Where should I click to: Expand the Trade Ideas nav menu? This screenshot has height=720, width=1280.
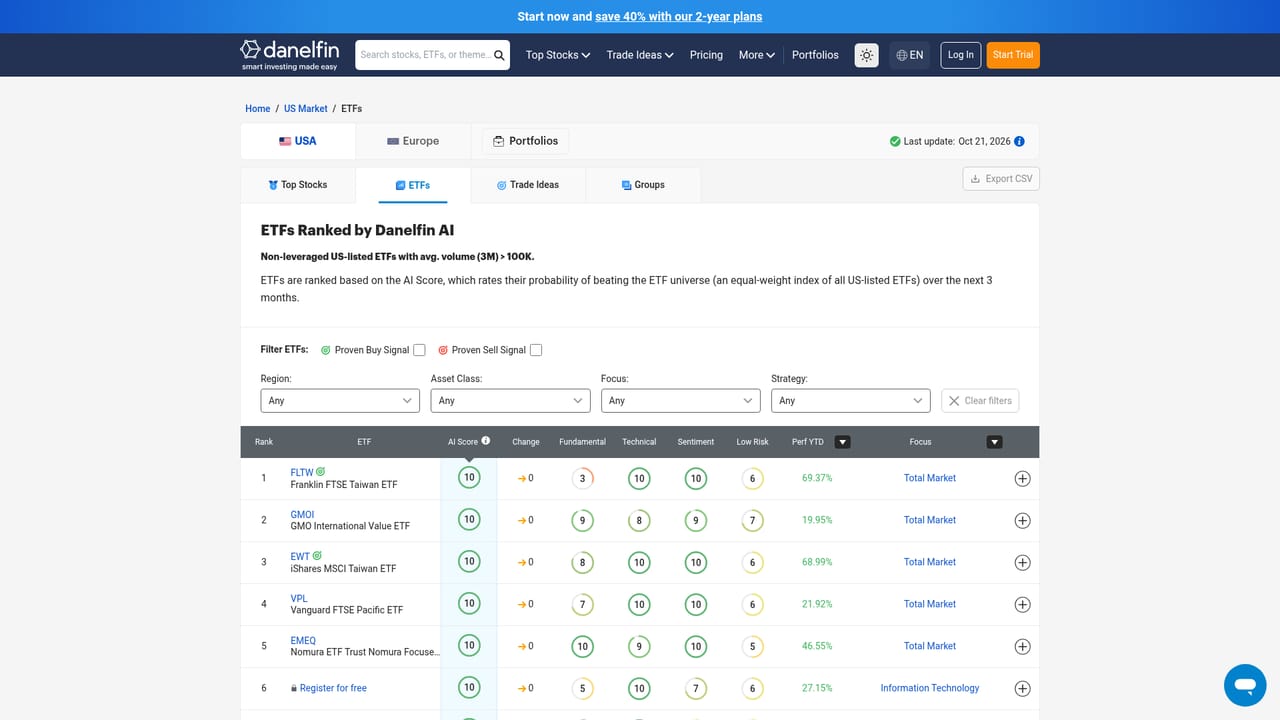click(640, 55)
